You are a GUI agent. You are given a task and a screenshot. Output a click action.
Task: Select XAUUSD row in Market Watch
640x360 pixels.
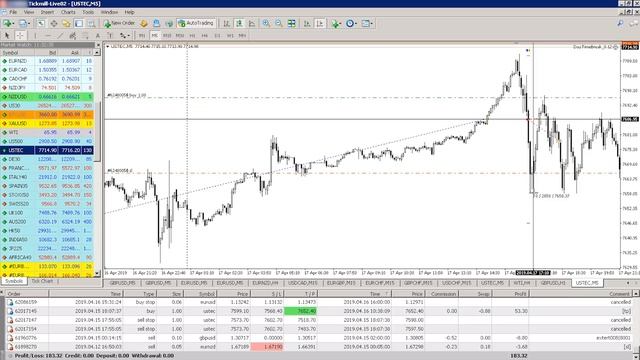tap(47, 123)
